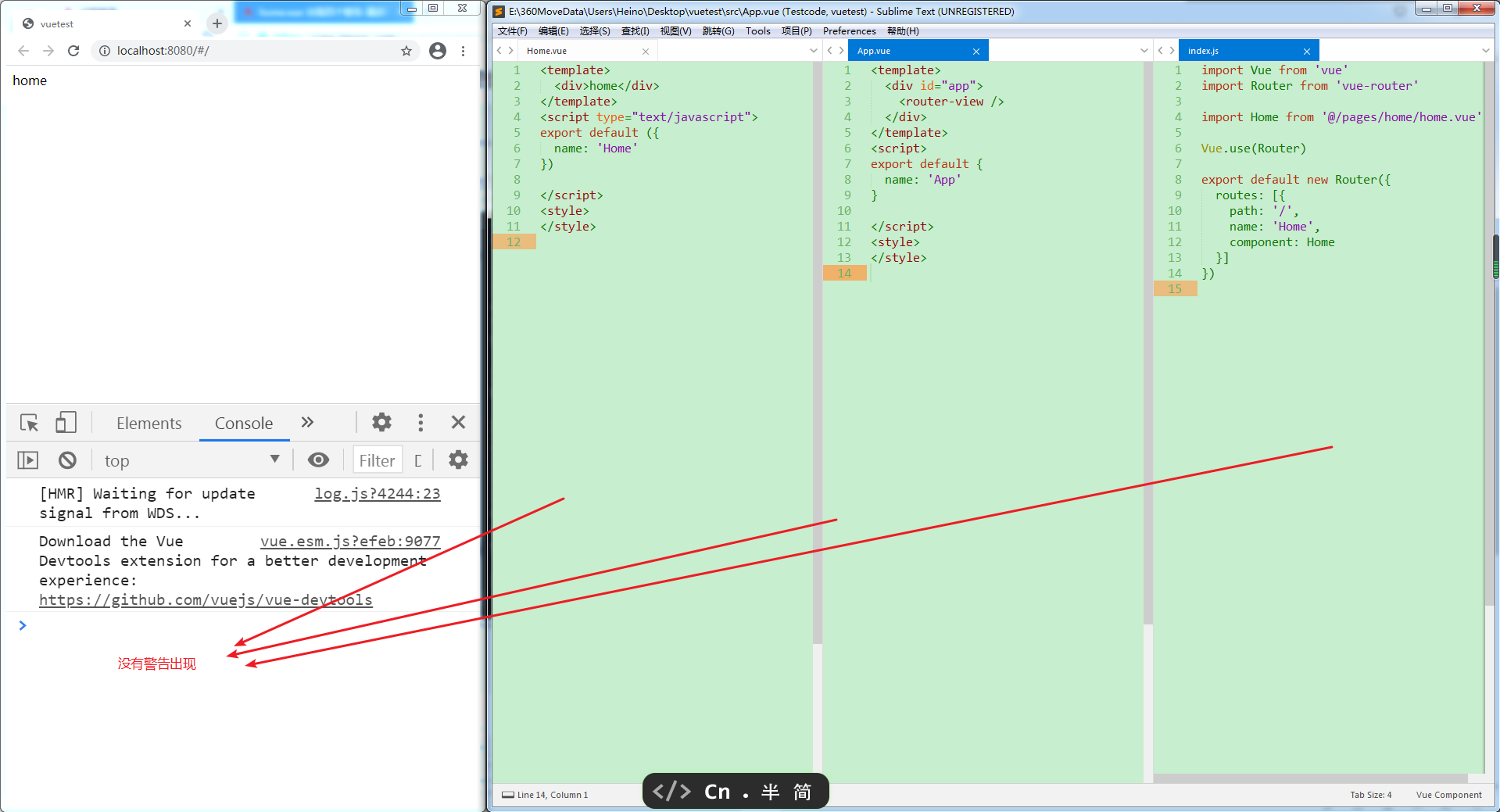This screenshot has height=812, width=1500.
Task: Open the index.js pane tab list dropdown
Action: pos(1486,51)
